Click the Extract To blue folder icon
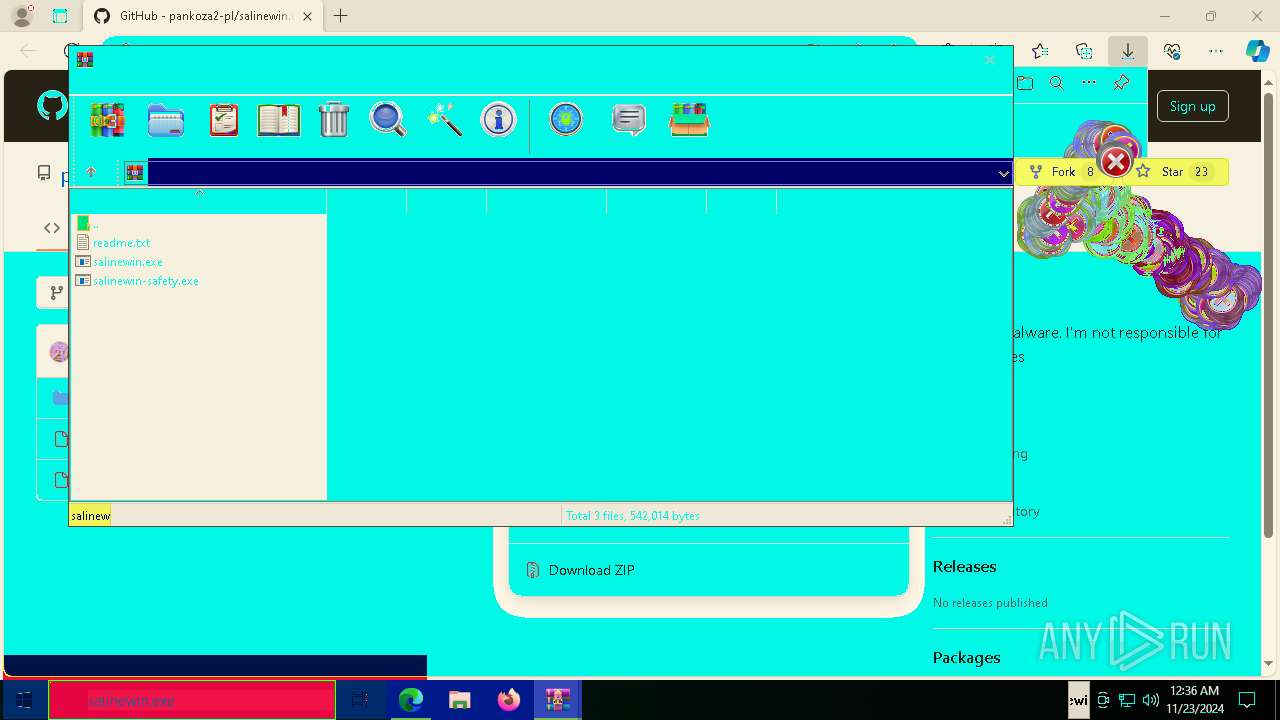 pos(166,120)
